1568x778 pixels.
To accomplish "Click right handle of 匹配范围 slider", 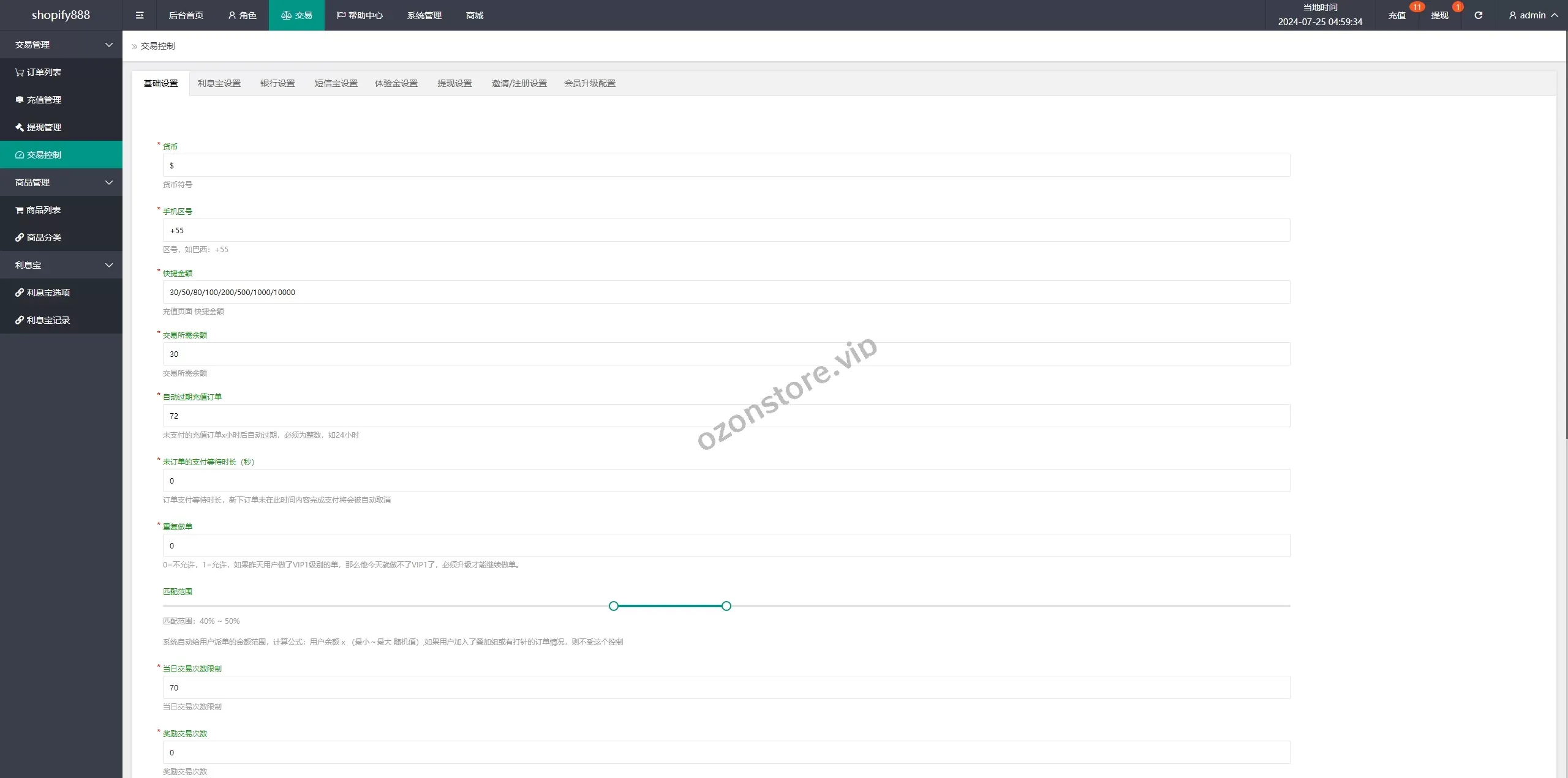I will [x=726, y=606].
